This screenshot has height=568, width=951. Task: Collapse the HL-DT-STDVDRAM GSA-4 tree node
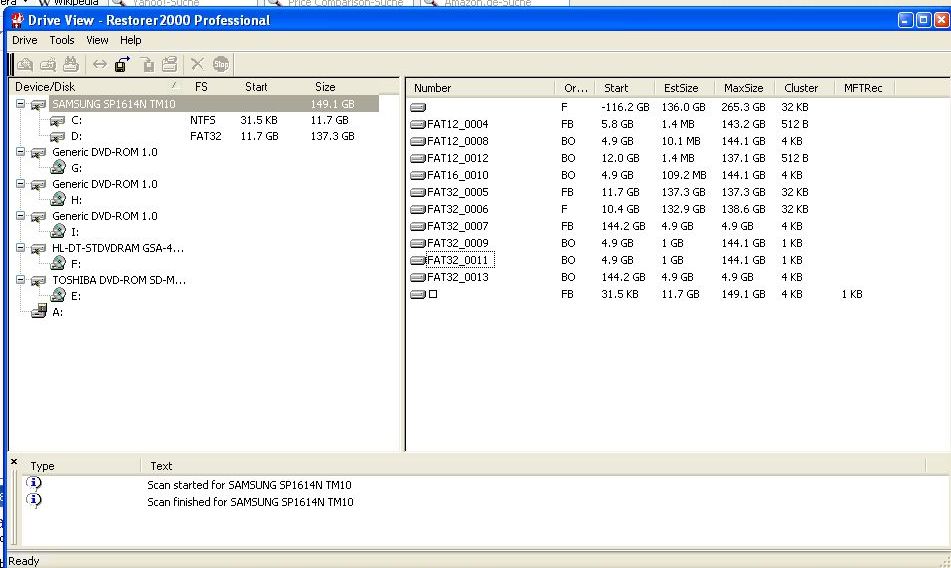tap(21, 248)
